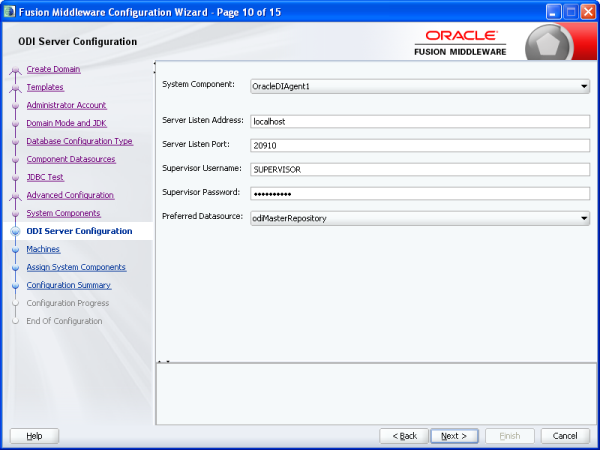Focus the Supervisor Username field
The height and width of the screenshot is (450, 600).
point(419,169)
